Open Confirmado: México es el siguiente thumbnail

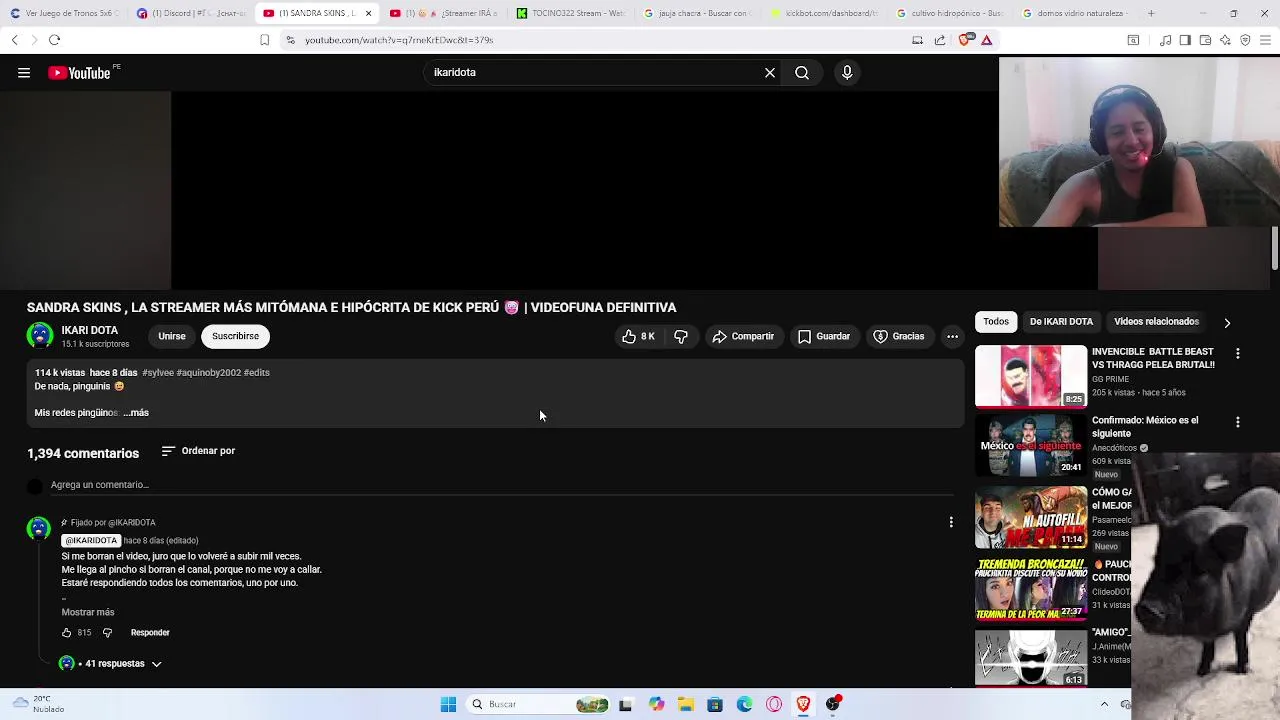point(1031,445)
